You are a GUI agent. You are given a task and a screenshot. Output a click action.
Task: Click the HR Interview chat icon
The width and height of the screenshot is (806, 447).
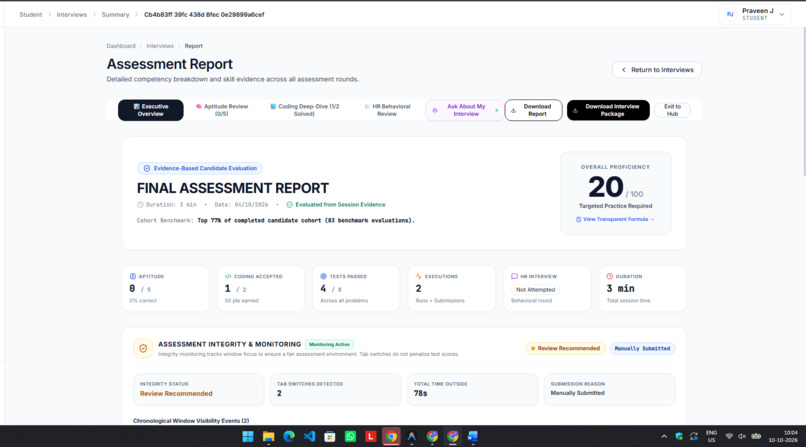point(514,276)
